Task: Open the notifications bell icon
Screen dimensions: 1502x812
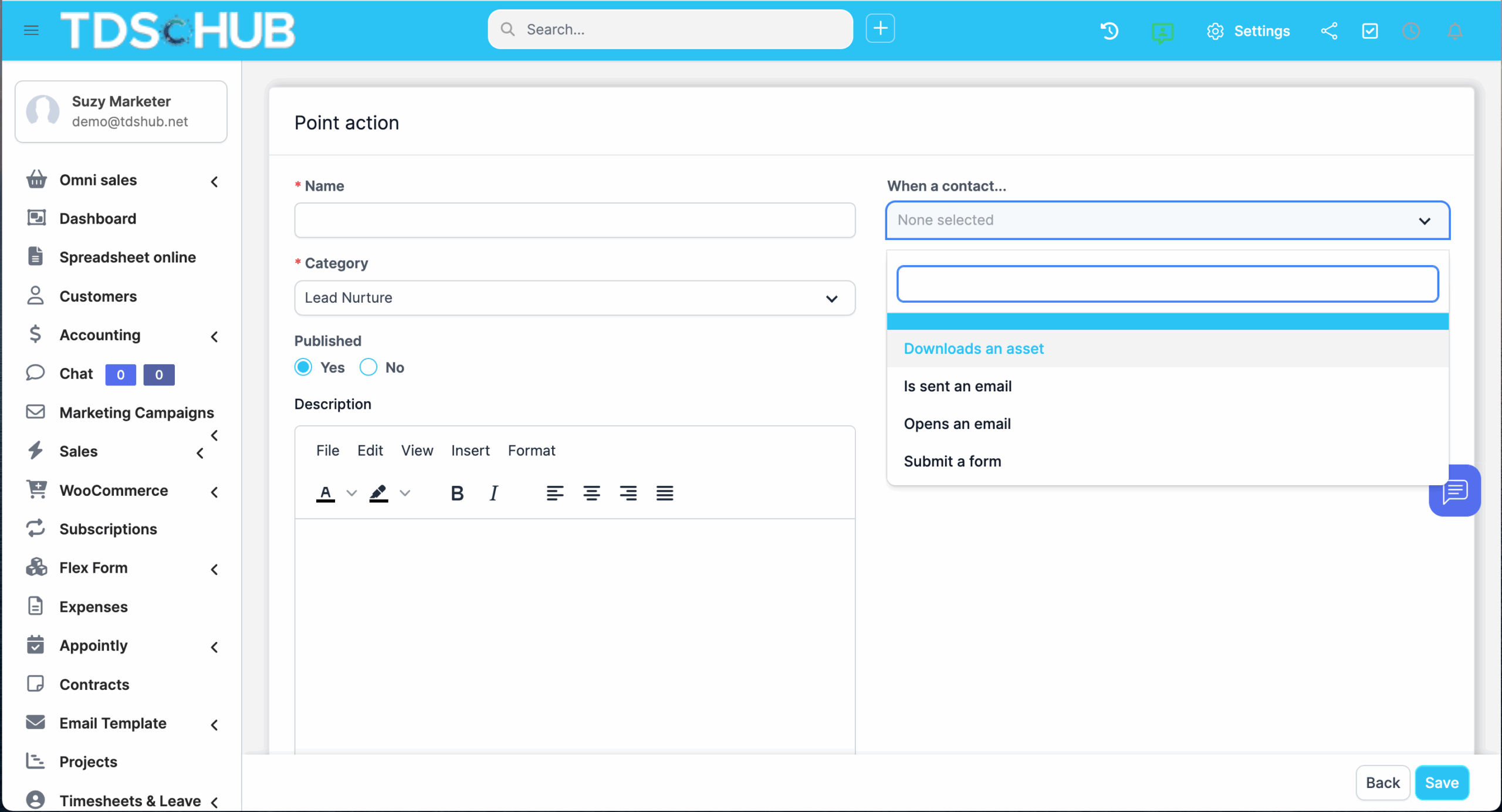Action: [x=1454, y=31]
